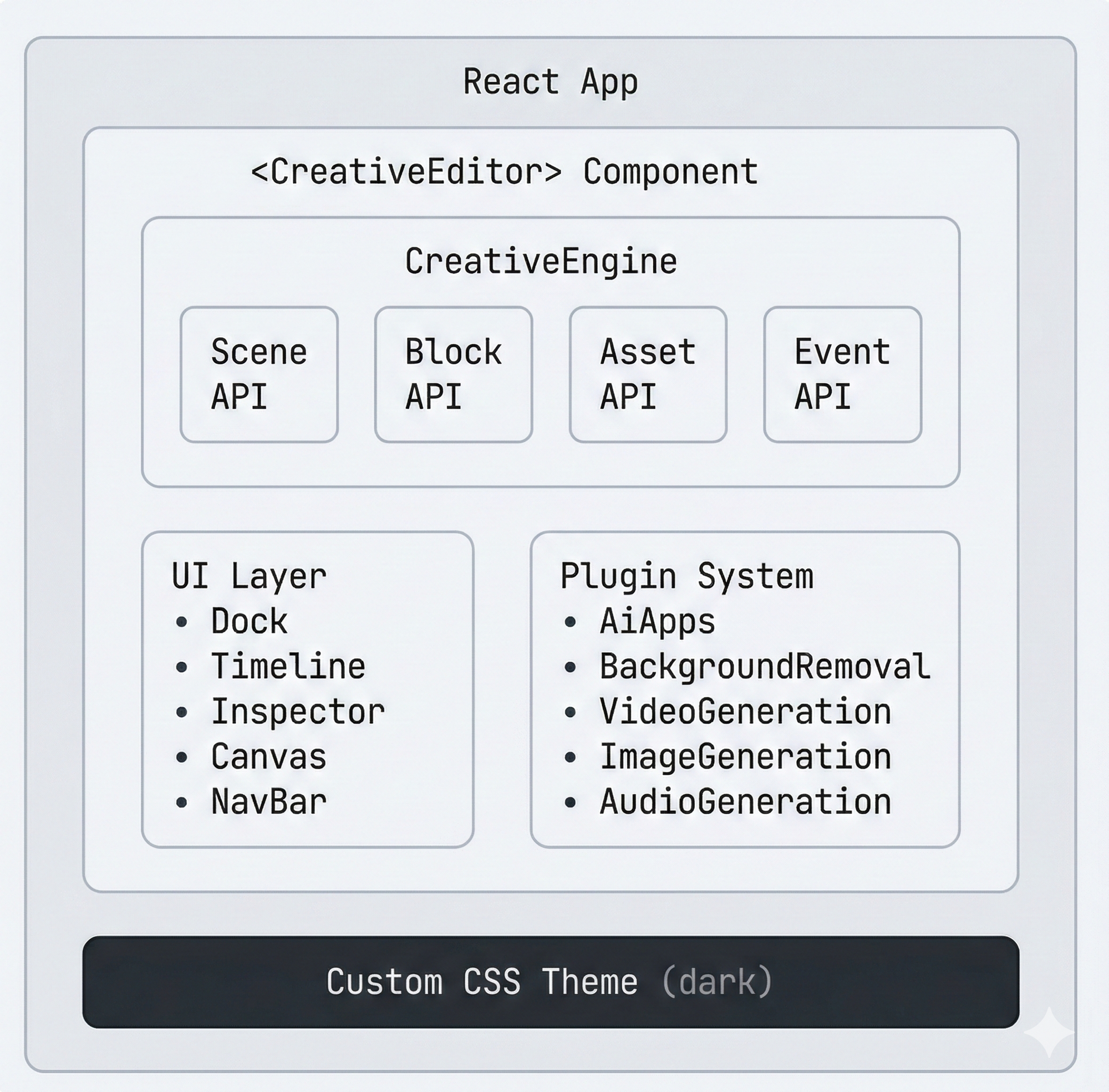Click the Block API box
Viewport: 1109px width, 1092px height.
(x=453, y=374)
